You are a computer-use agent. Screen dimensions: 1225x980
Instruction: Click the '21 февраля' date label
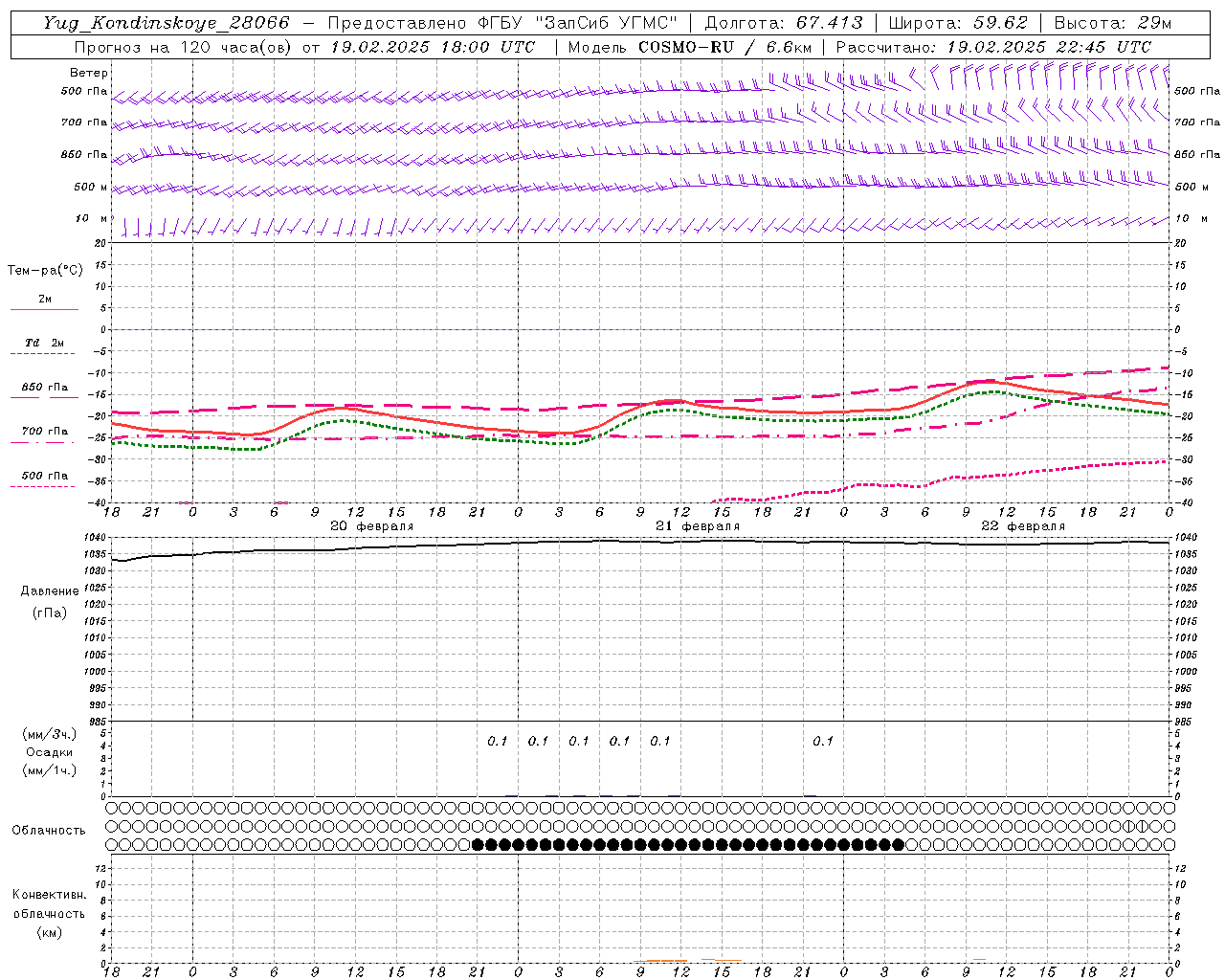point(698,526)
